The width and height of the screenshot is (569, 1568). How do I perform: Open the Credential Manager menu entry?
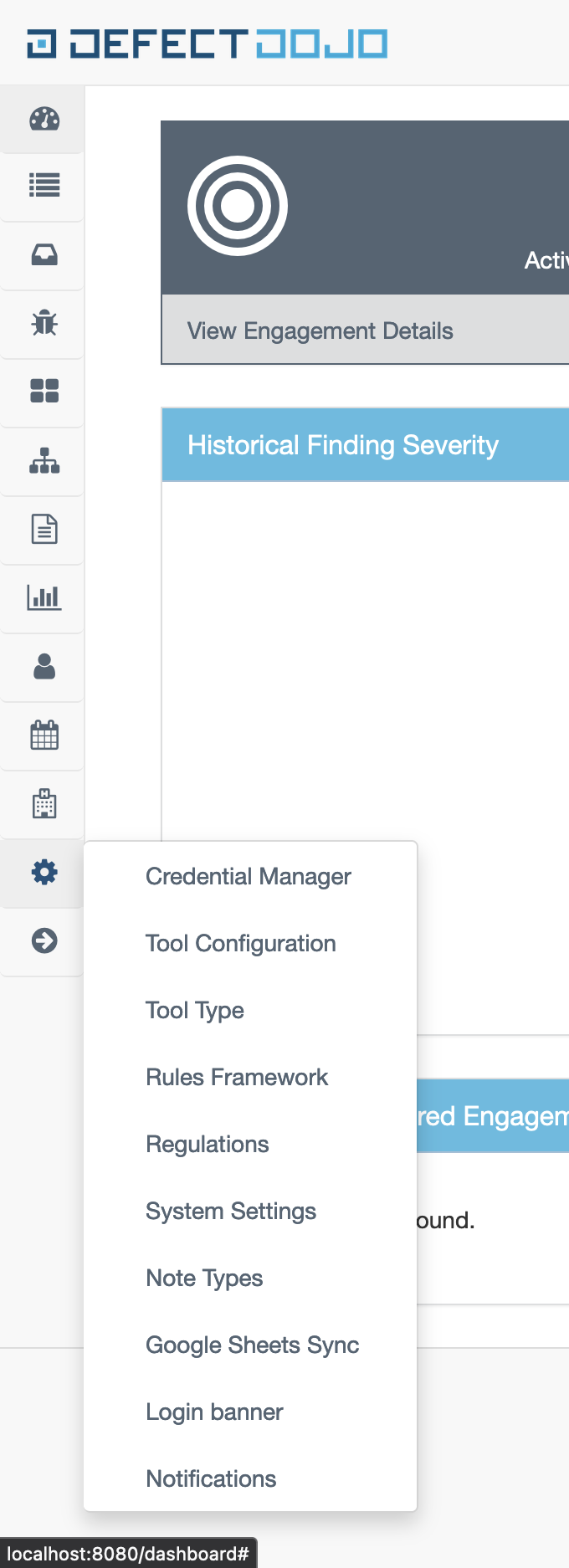click(x=248, y=876)
